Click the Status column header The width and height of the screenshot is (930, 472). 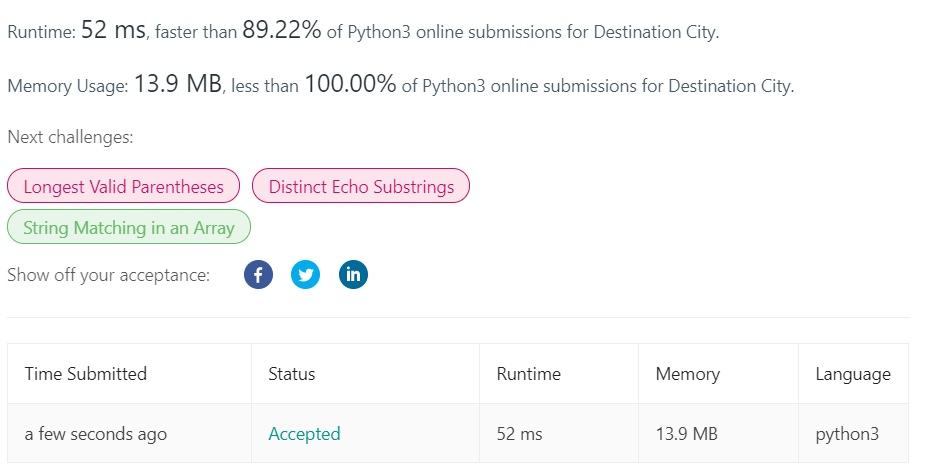292,374
